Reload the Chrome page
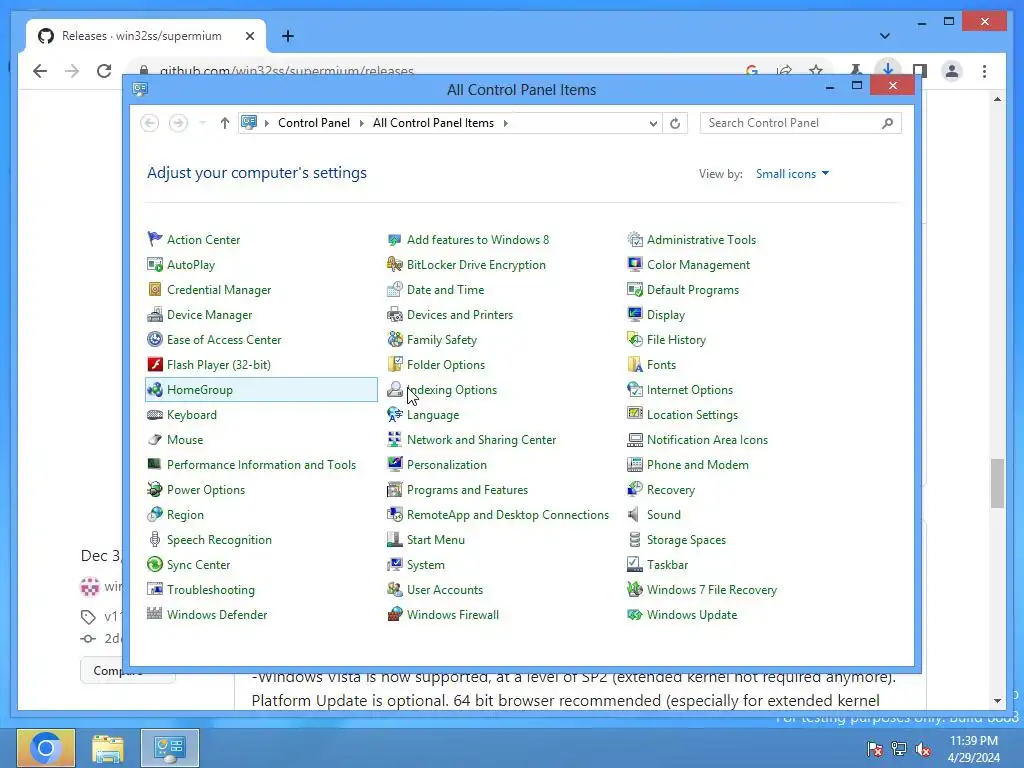 coord(104,71)
